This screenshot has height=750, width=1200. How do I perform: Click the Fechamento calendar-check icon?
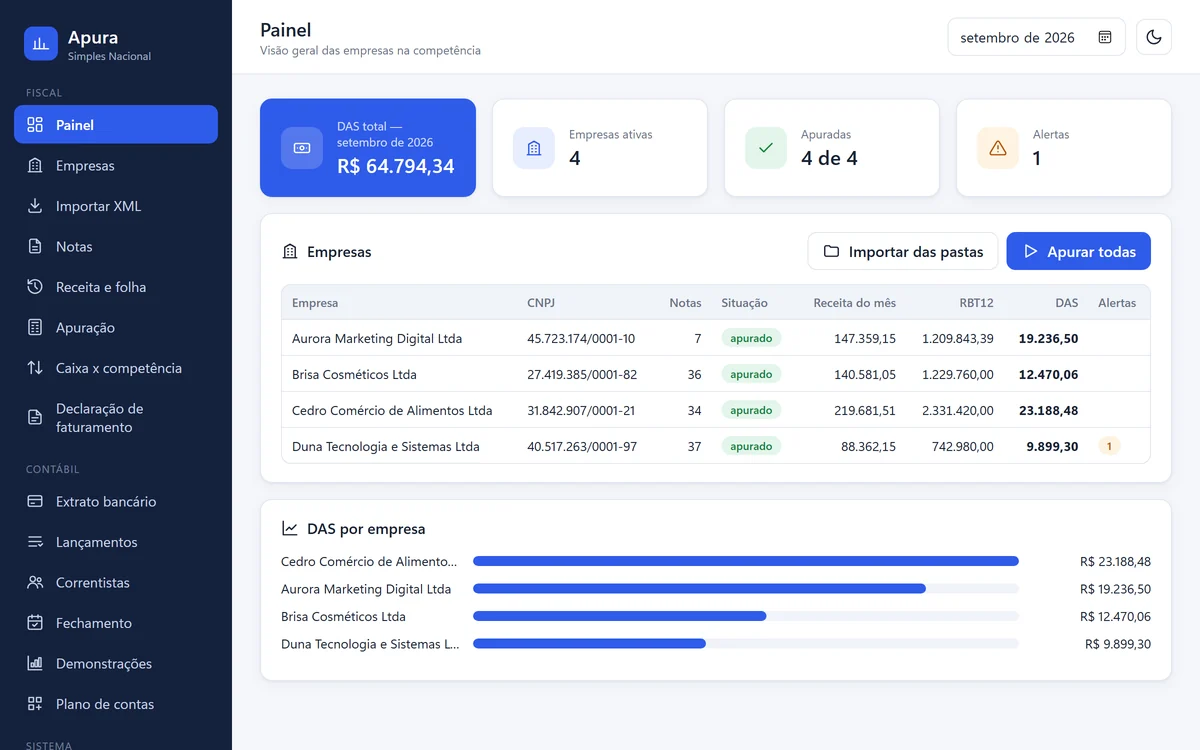[x=35, y=623]
